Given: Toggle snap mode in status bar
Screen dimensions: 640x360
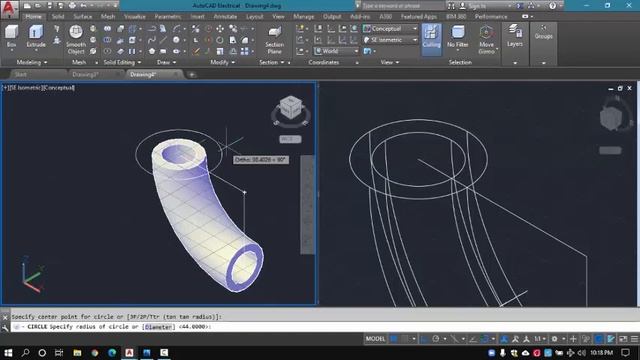Looking at the screenshot, I should coord(404,339).
